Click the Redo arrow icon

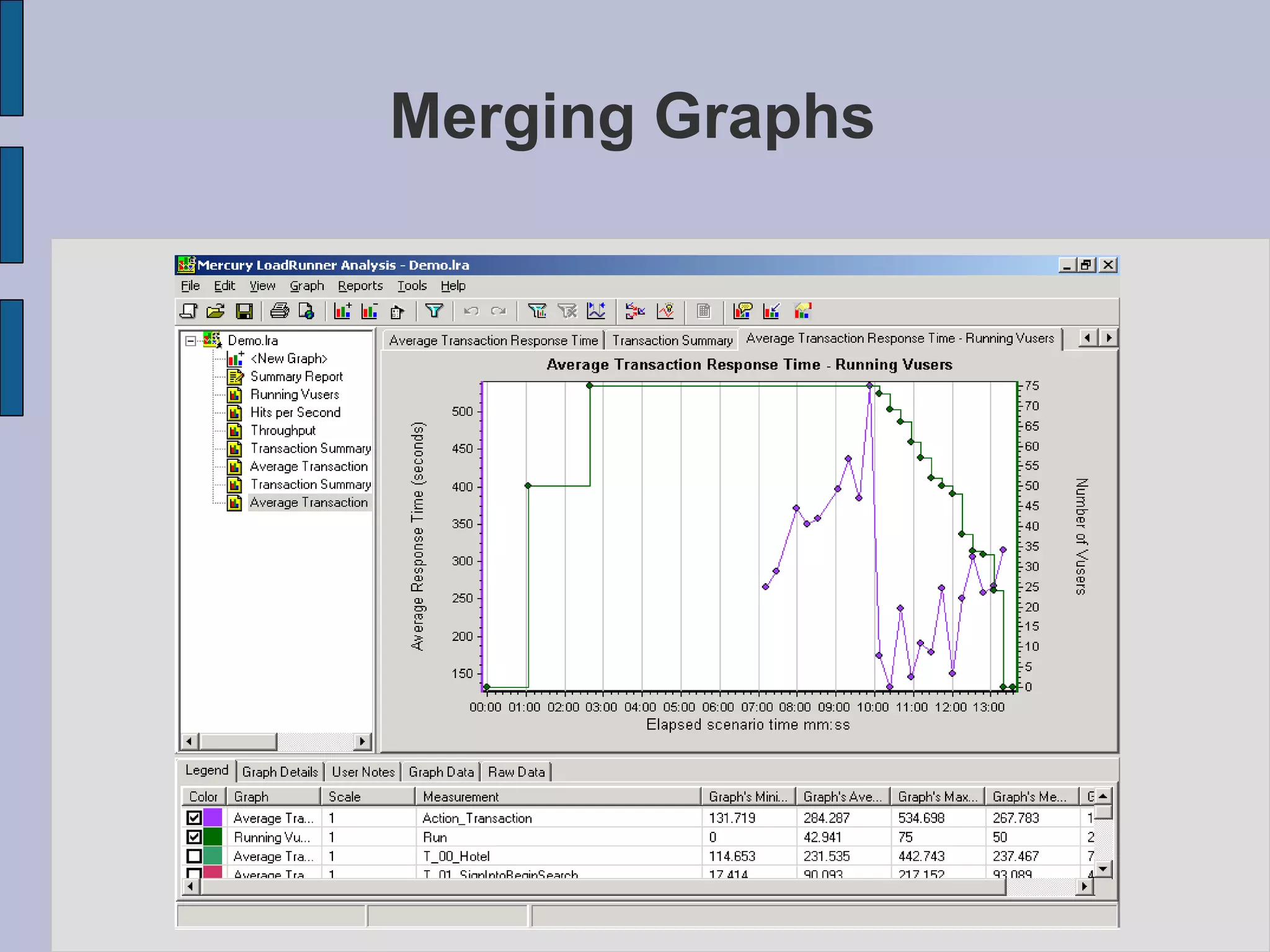coord(499,311)
